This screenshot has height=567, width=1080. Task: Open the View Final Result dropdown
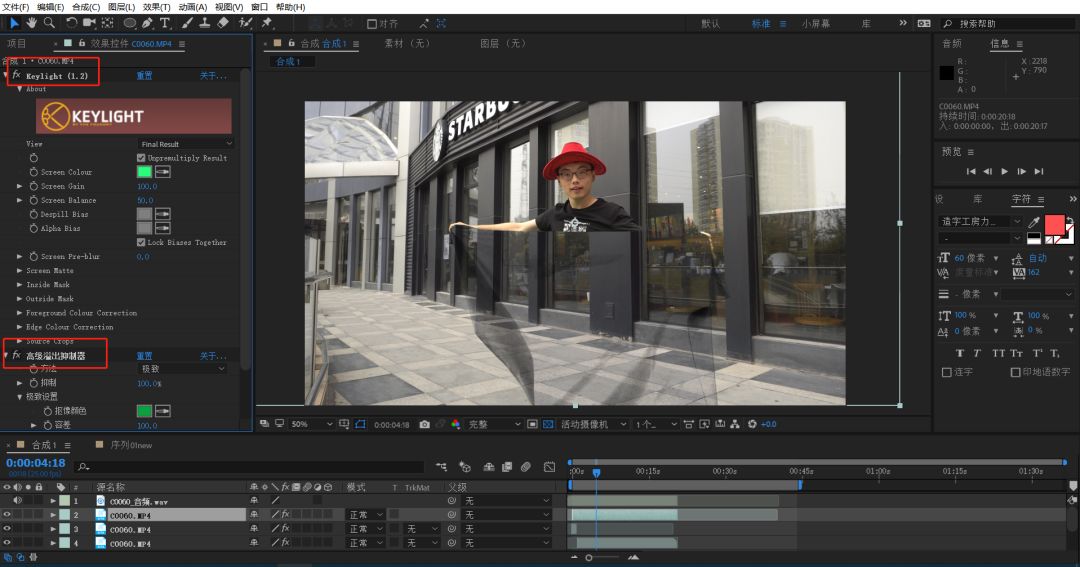[x=186, y=144]
